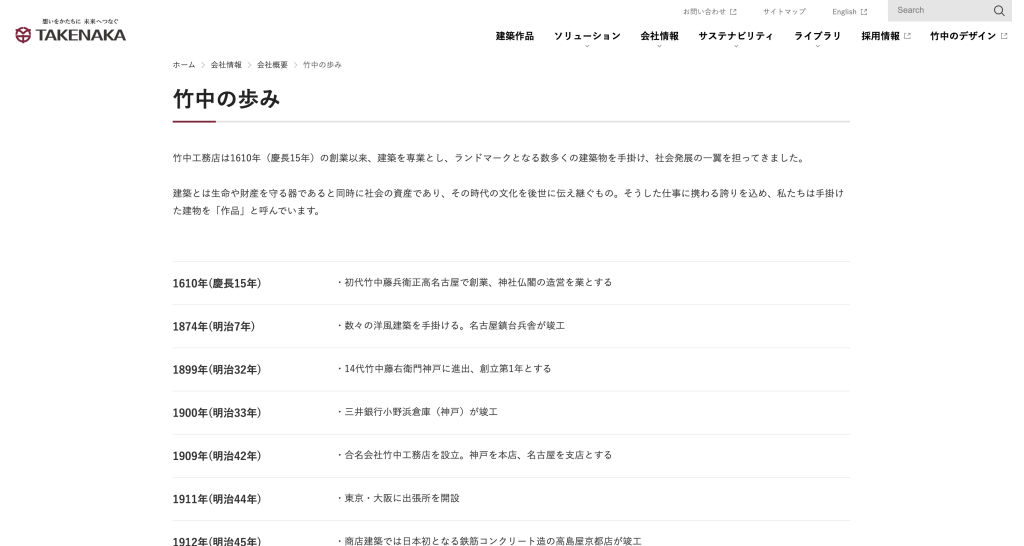This screenshot has height=546, width=1024.
Task: Click the Takenaka logo
Action: [x=71, y=31]
